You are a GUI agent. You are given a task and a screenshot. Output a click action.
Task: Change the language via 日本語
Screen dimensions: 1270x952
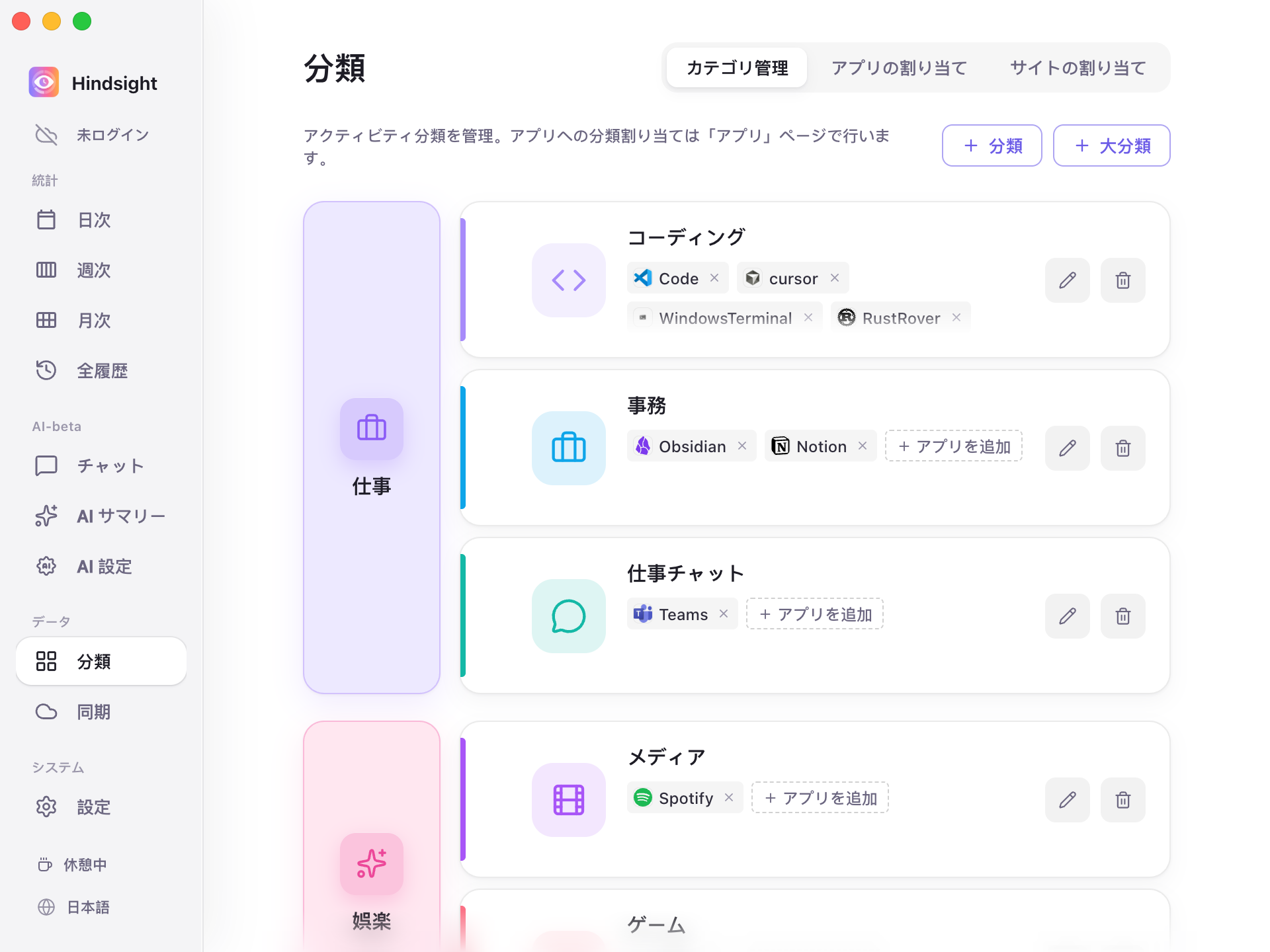[x=74, y=907]
